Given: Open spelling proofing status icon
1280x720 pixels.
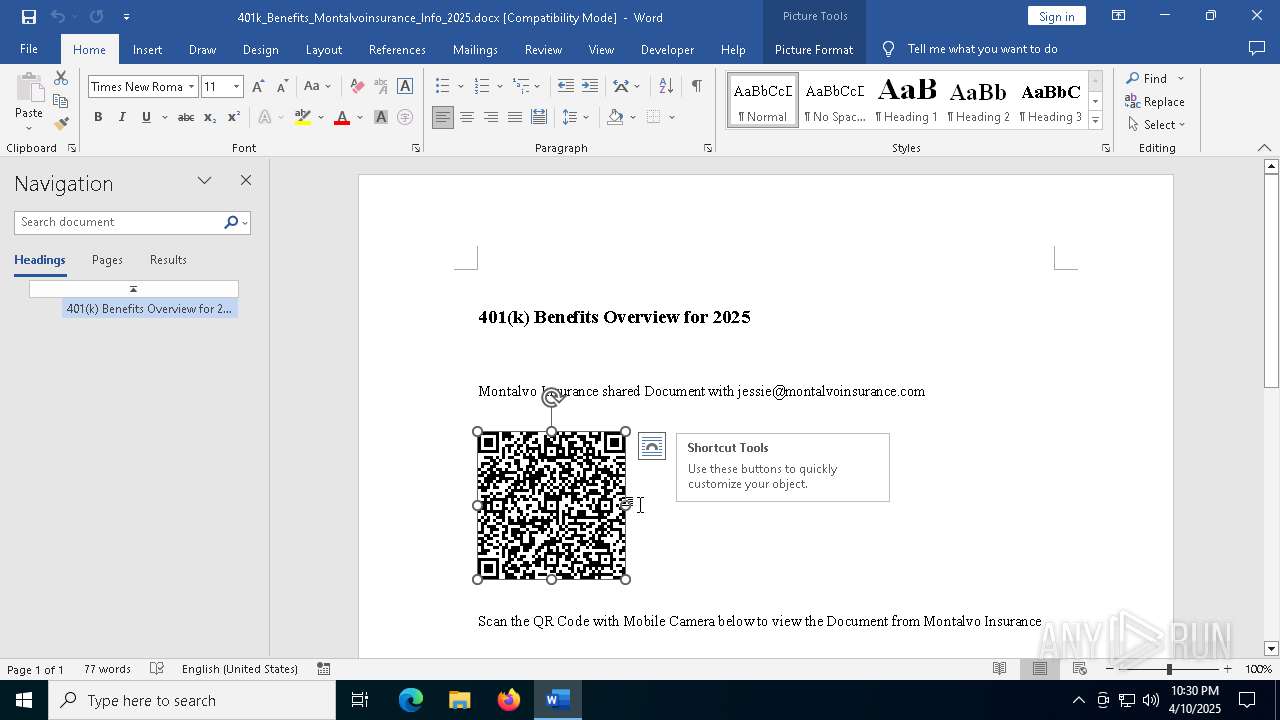Looking at the screenshot, I should 157,669.
